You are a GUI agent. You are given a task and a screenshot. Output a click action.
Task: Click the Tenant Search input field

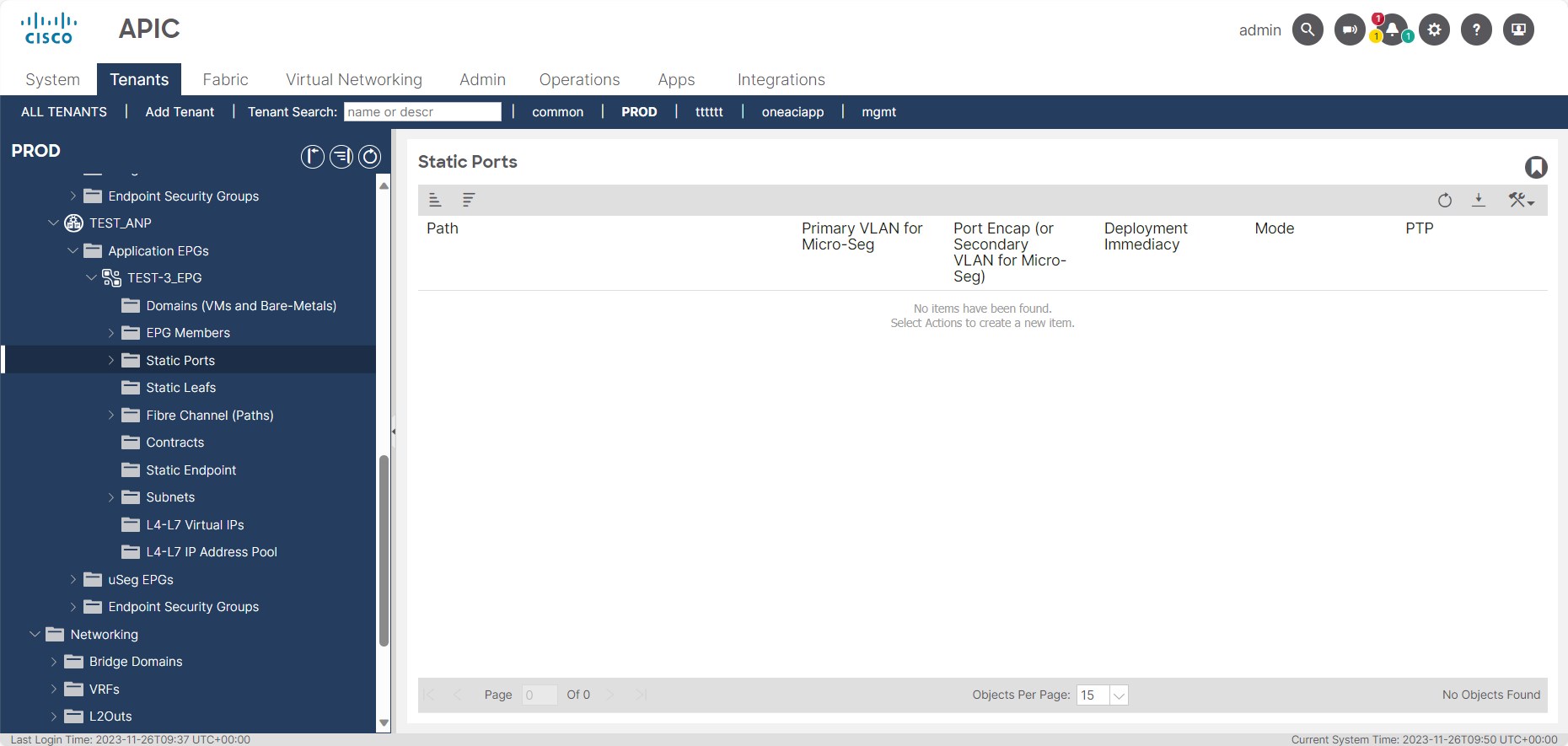[422, 112]
